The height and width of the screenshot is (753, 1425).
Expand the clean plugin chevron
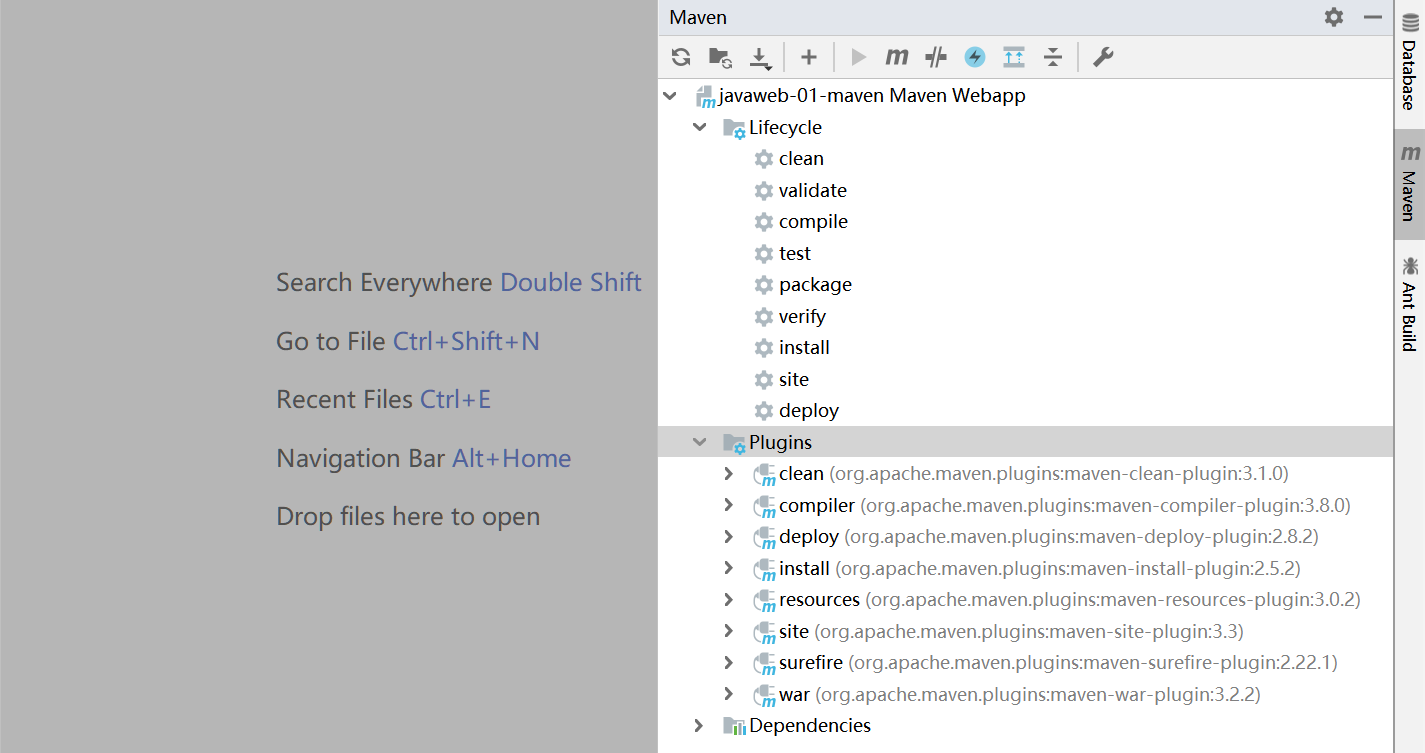(729, 473)
